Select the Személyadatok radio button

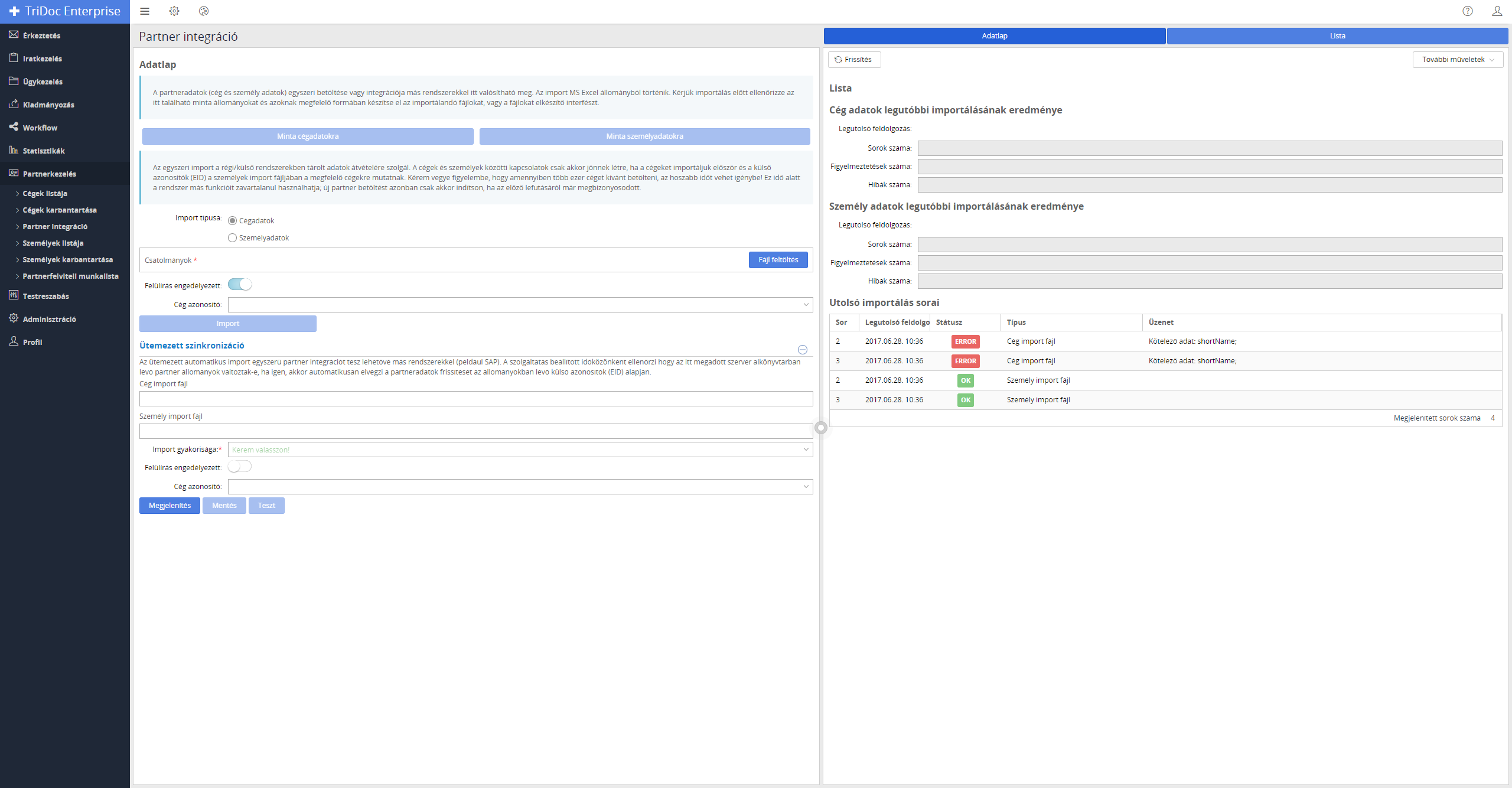point(233,238)
